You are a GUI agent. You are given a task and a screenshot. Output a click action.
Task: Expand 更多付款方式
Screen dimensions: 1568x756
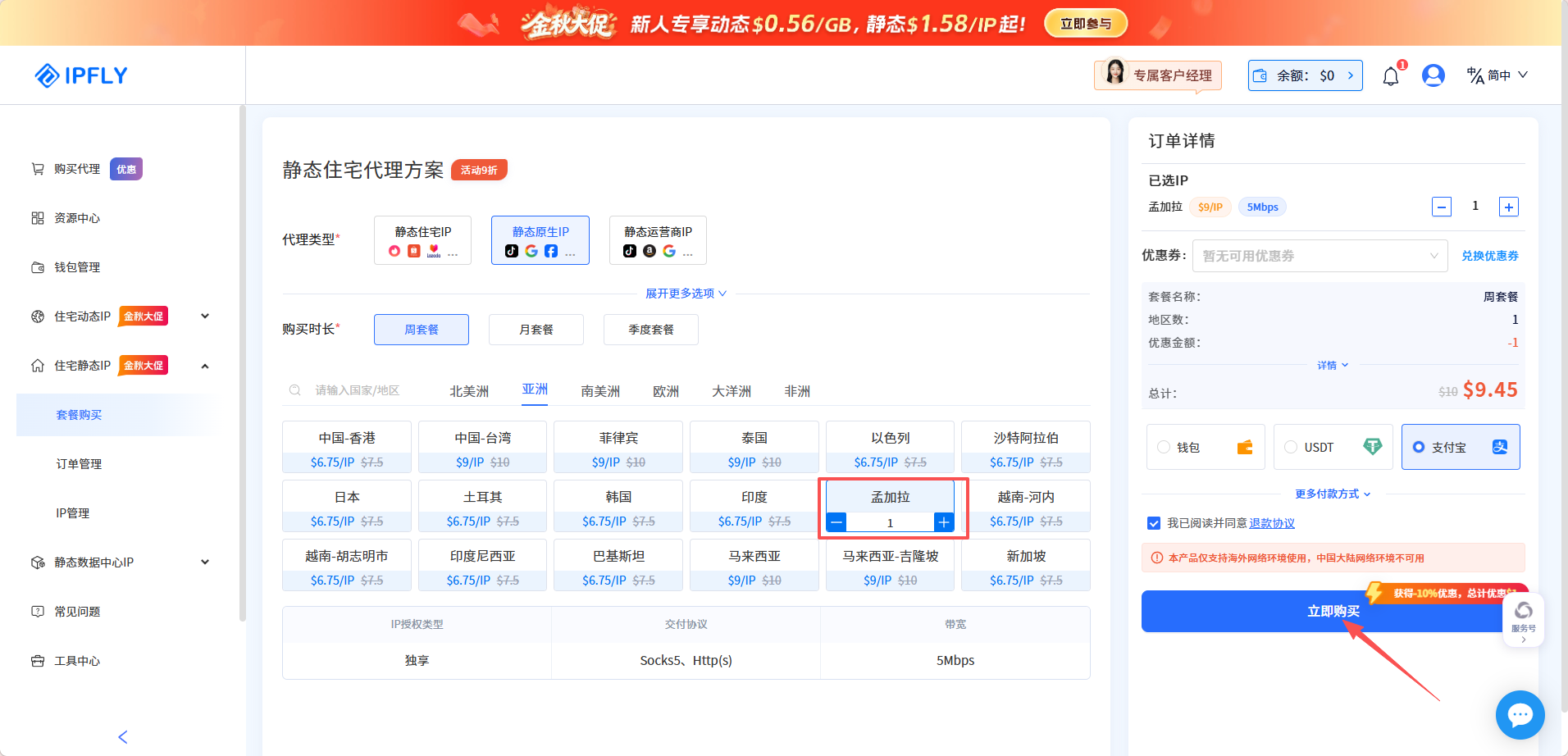[1333, 494]
